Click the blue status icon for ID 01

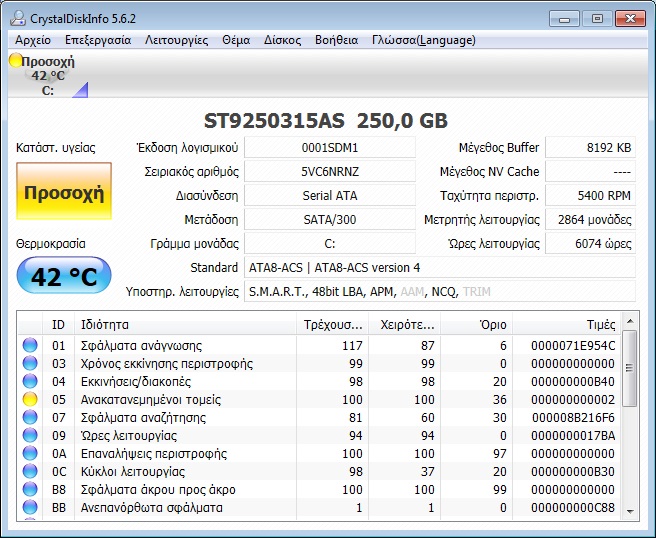(30, 345)
